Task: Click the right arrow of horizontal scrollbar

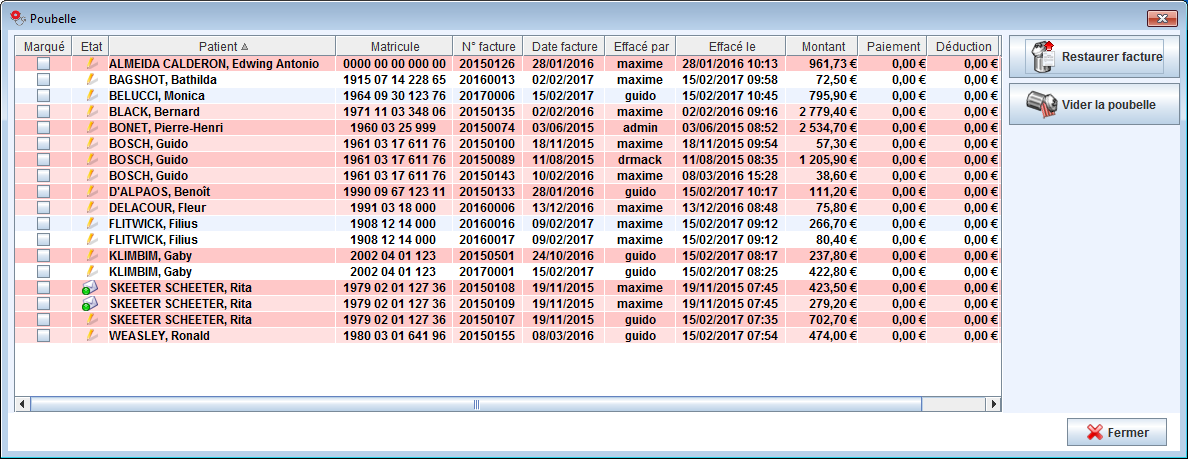Action: 993,404
